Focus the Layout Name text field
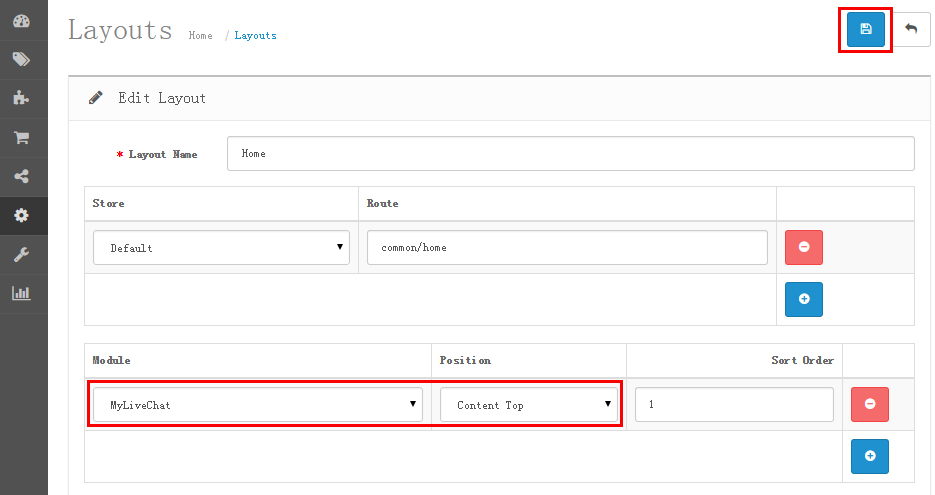Image resolution: width=935 pixels, height=495 pixels. 570,154
